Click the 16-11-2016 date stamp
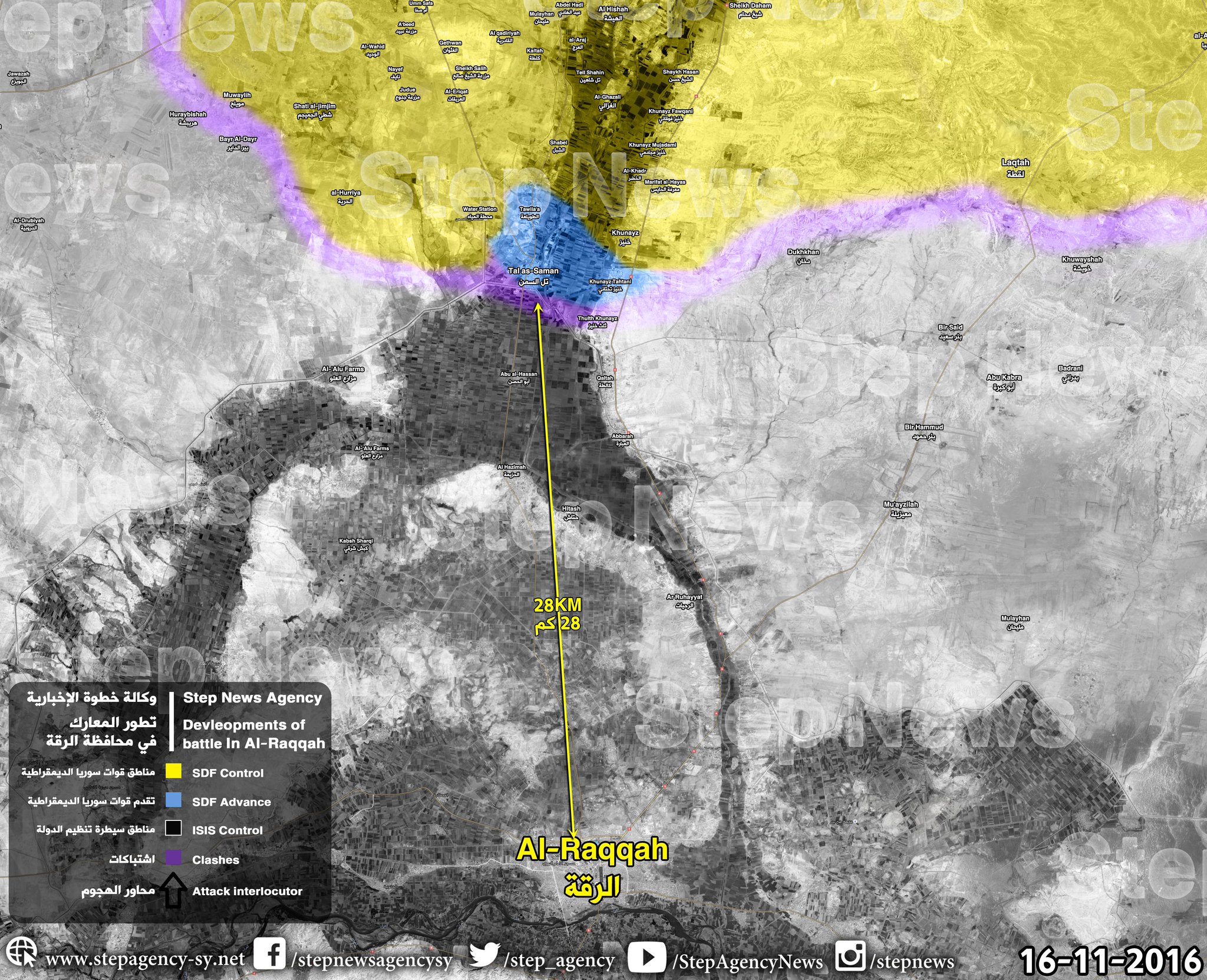Screen dimensions: 1207x980 (1110, 960)
